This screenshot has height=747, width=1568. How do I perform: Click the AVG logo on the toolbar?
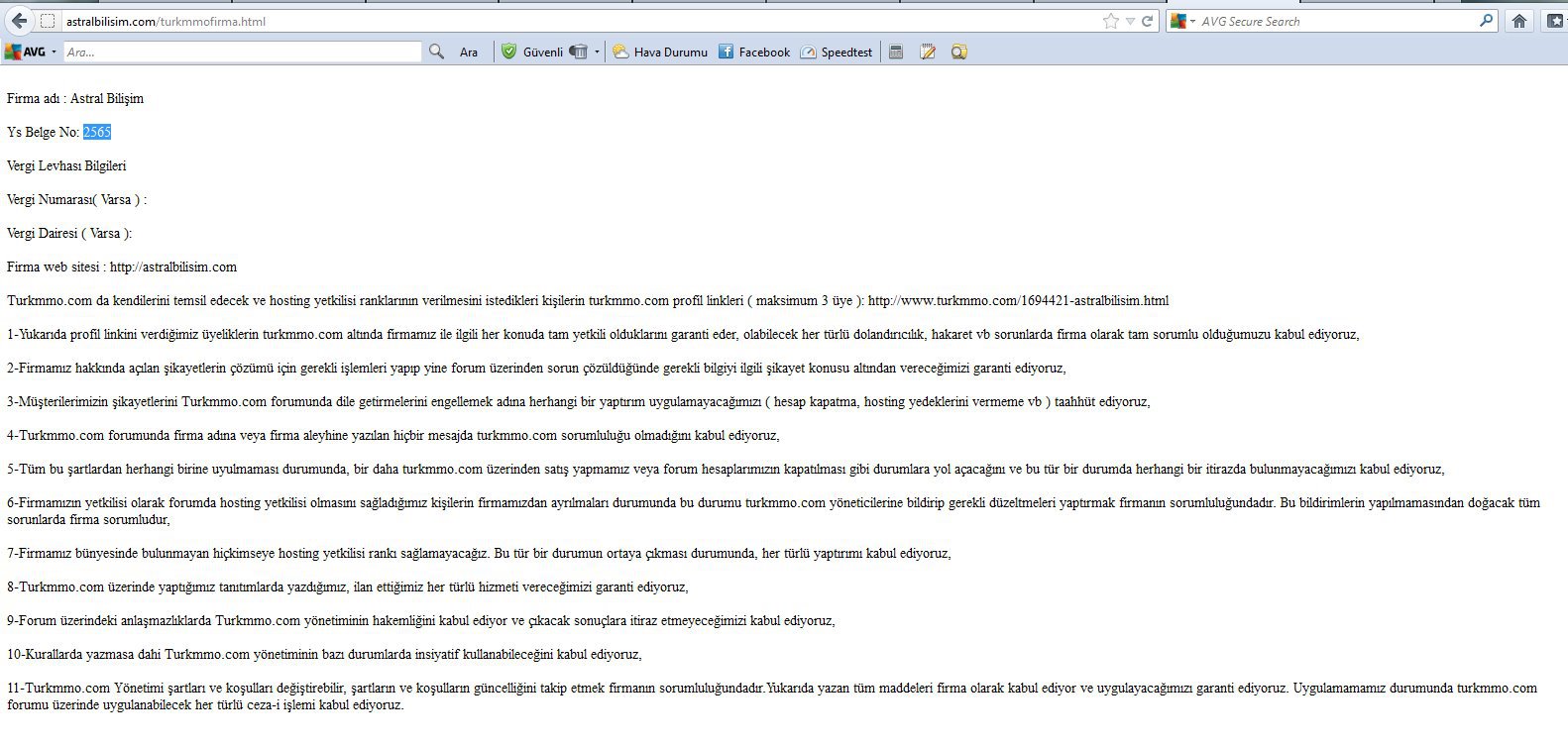(26, 52)
